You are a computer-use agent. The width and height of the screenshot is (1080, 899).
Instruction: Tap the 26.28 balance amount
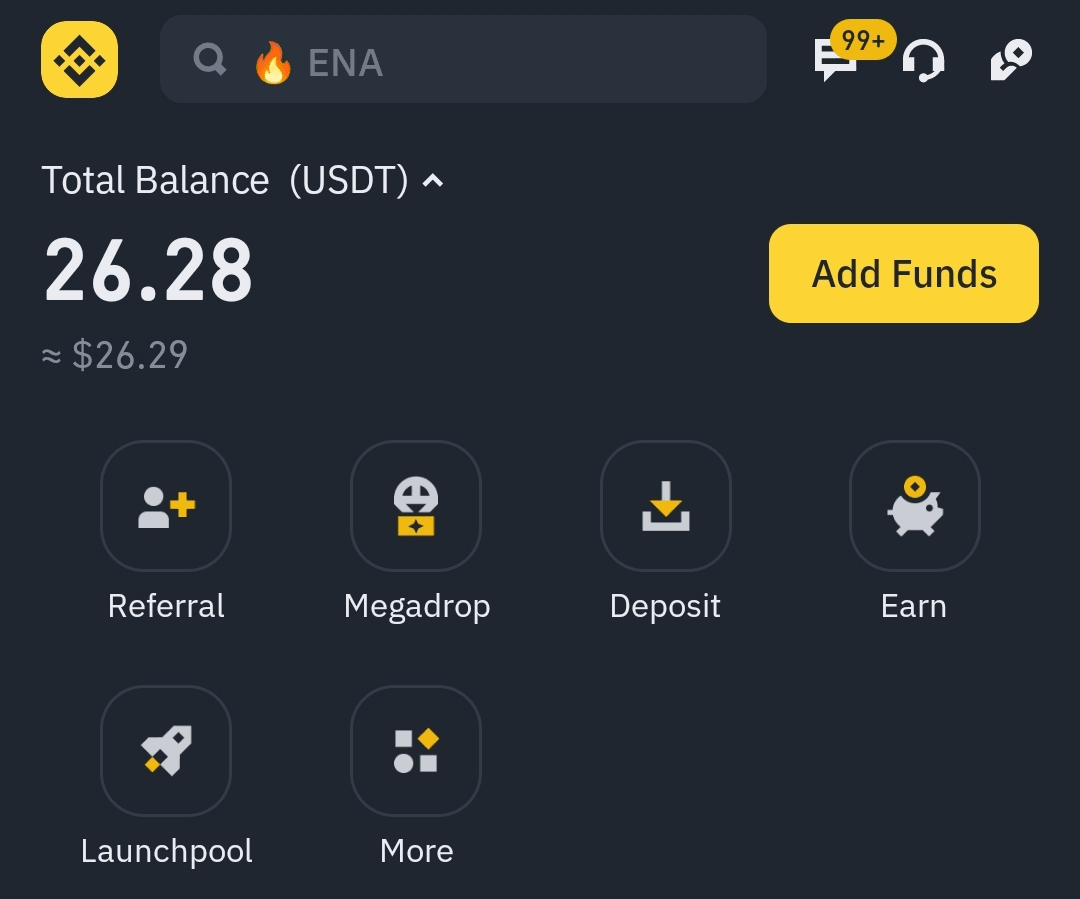[148, 270]
